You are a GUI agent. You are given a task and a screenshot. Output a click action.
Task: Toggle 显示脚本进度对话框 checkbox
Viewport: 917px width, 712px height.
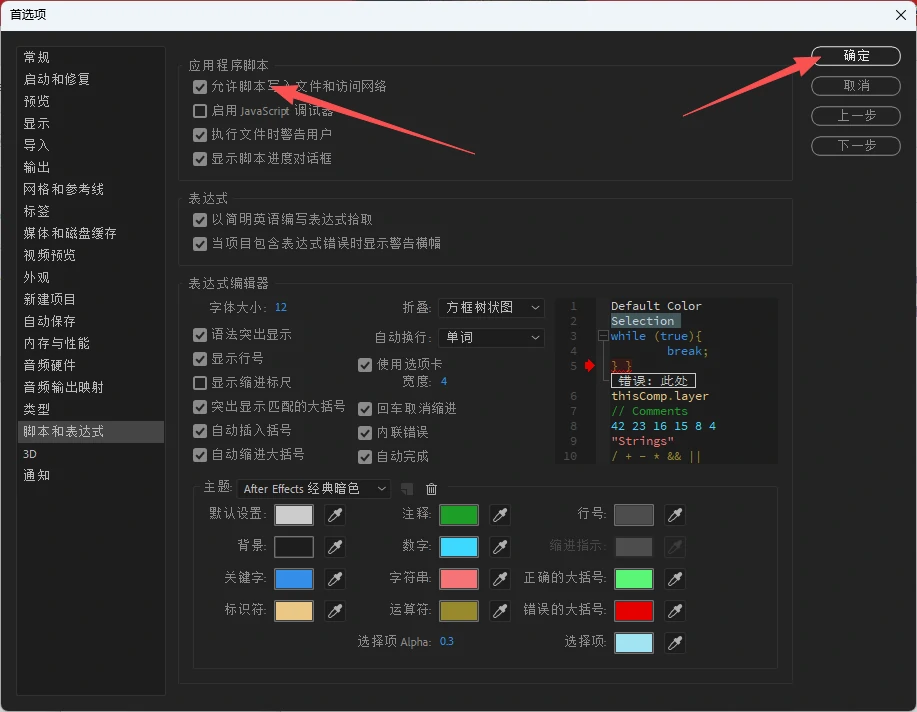click(200, 159)
